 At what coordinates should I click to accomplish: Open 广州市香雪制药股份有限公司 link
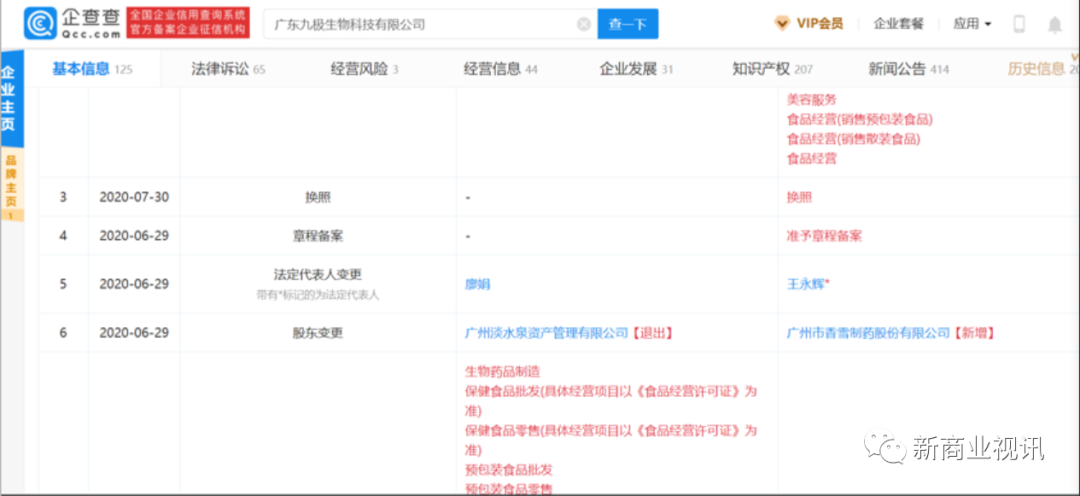(869, 333)
